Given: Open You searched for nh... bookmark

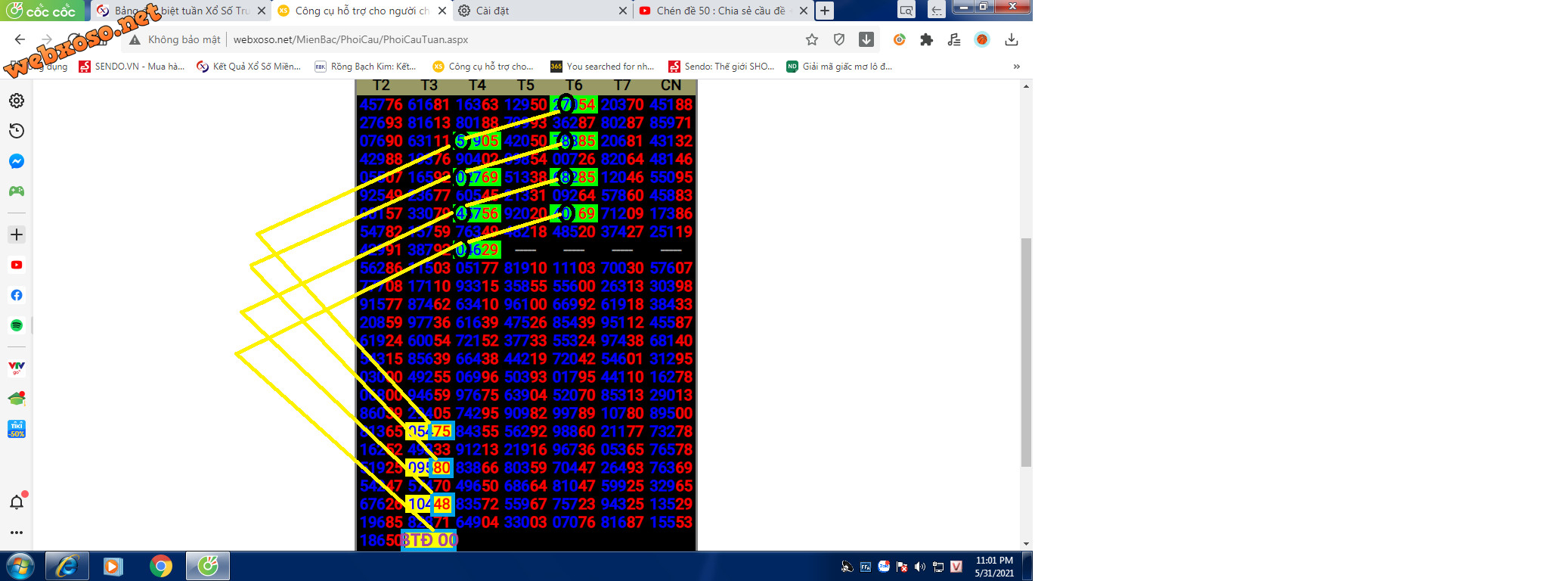Looking at the screenshot, I should (x=603, y=67).
